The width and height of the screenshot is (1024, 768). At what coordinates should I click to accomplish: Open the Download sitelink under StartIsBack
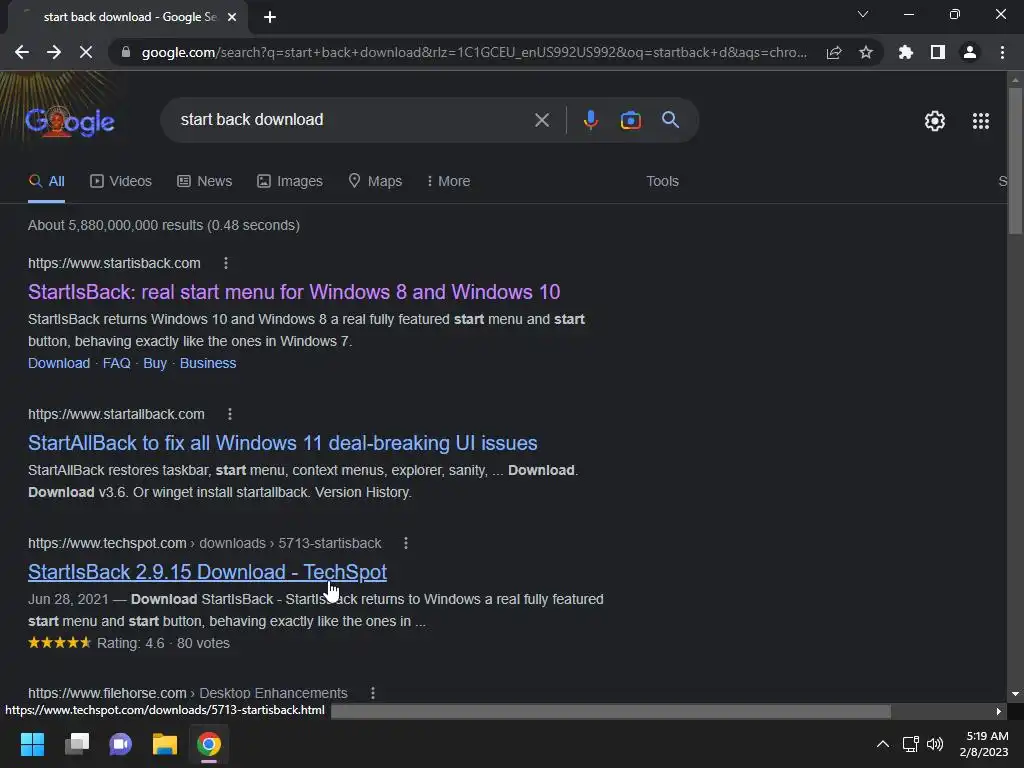59,363
